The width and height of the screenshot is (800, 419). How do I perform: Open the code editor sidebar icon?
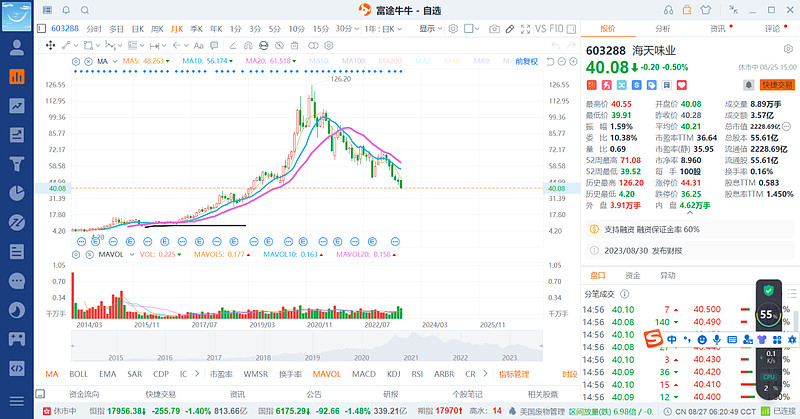pyautogui.click(x=17, y=368)
